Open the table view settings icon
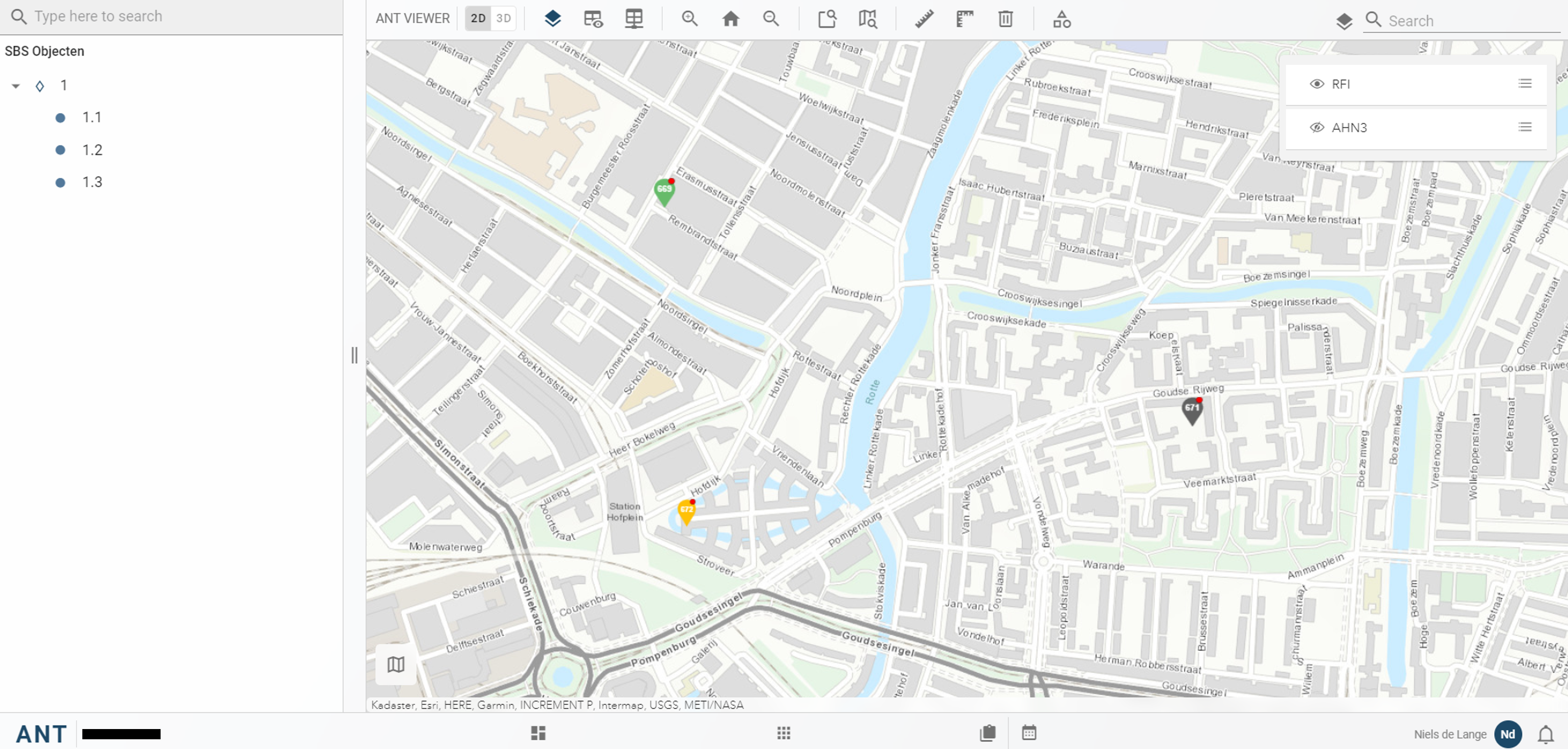The image size is (1568, 749). pyautogui.click(x=593, y=19)
